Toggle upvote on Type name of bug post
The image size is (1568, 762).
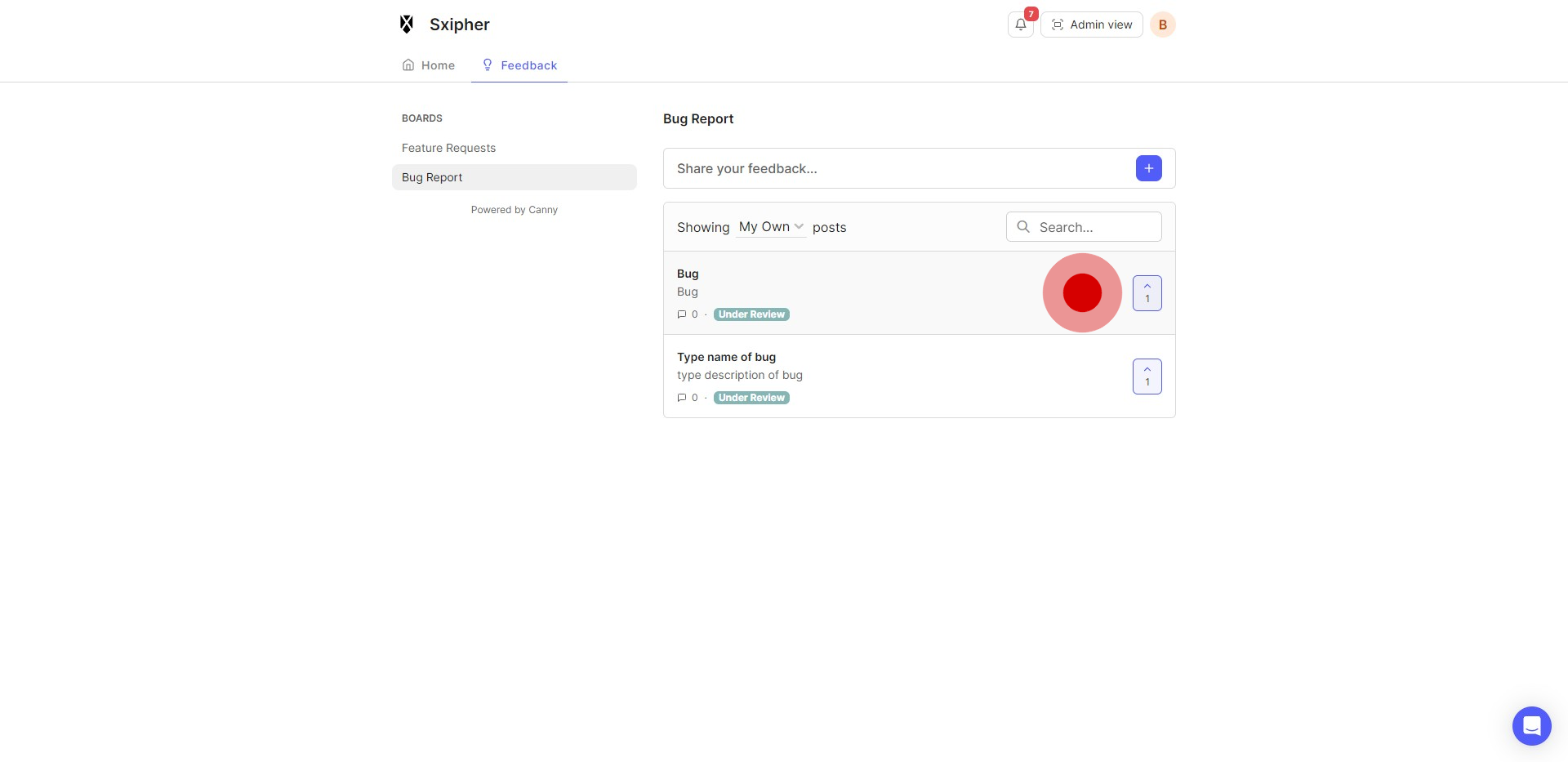[x=1147, y=377]
